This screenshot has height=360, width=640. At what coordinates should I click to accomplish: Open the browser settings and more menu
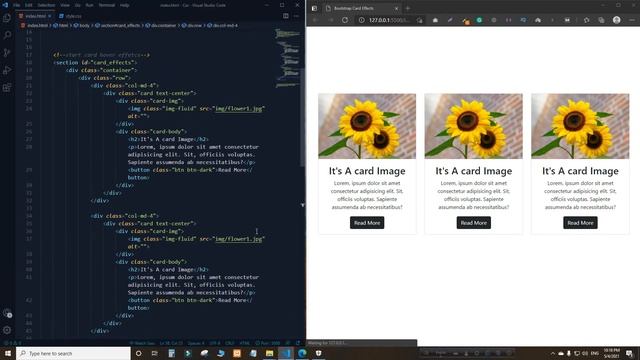[x=631, y=20]
